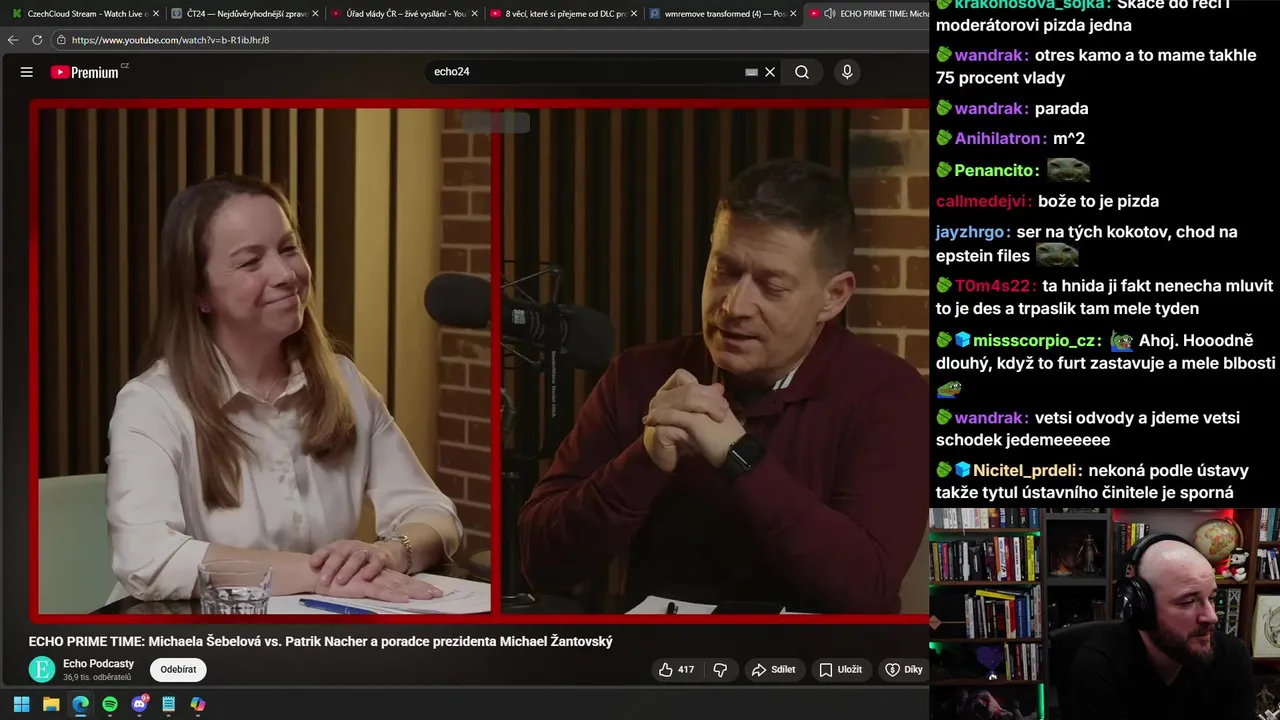The height and width of the screenshot is (720, 1280).
Task: Switch to 8 věcí DLC tab
Action: (x=563, y=14)
